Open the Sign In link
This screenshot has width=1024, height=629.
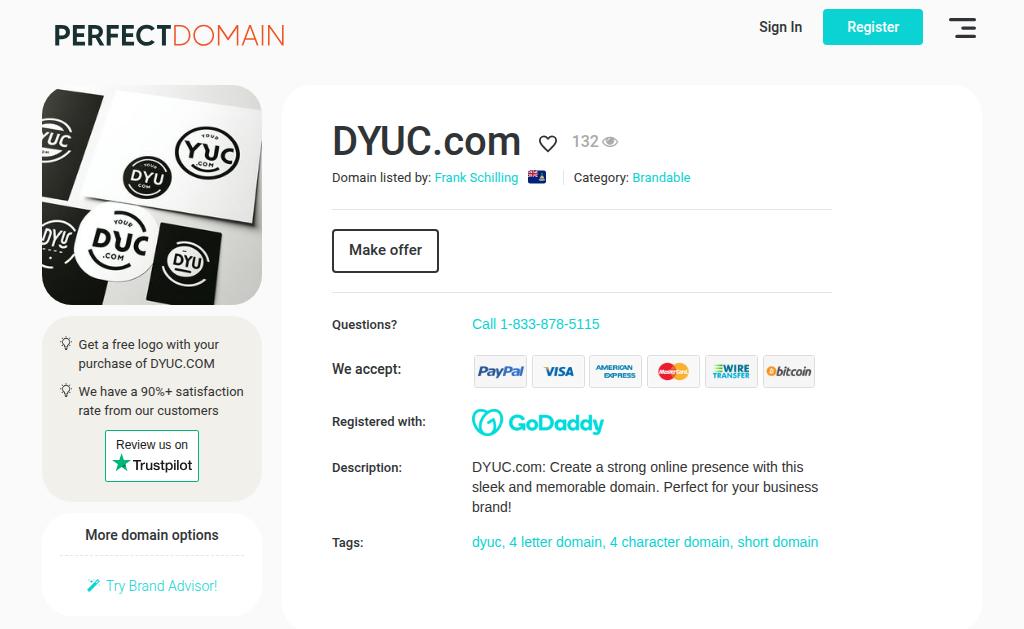[x=780, y=27]
